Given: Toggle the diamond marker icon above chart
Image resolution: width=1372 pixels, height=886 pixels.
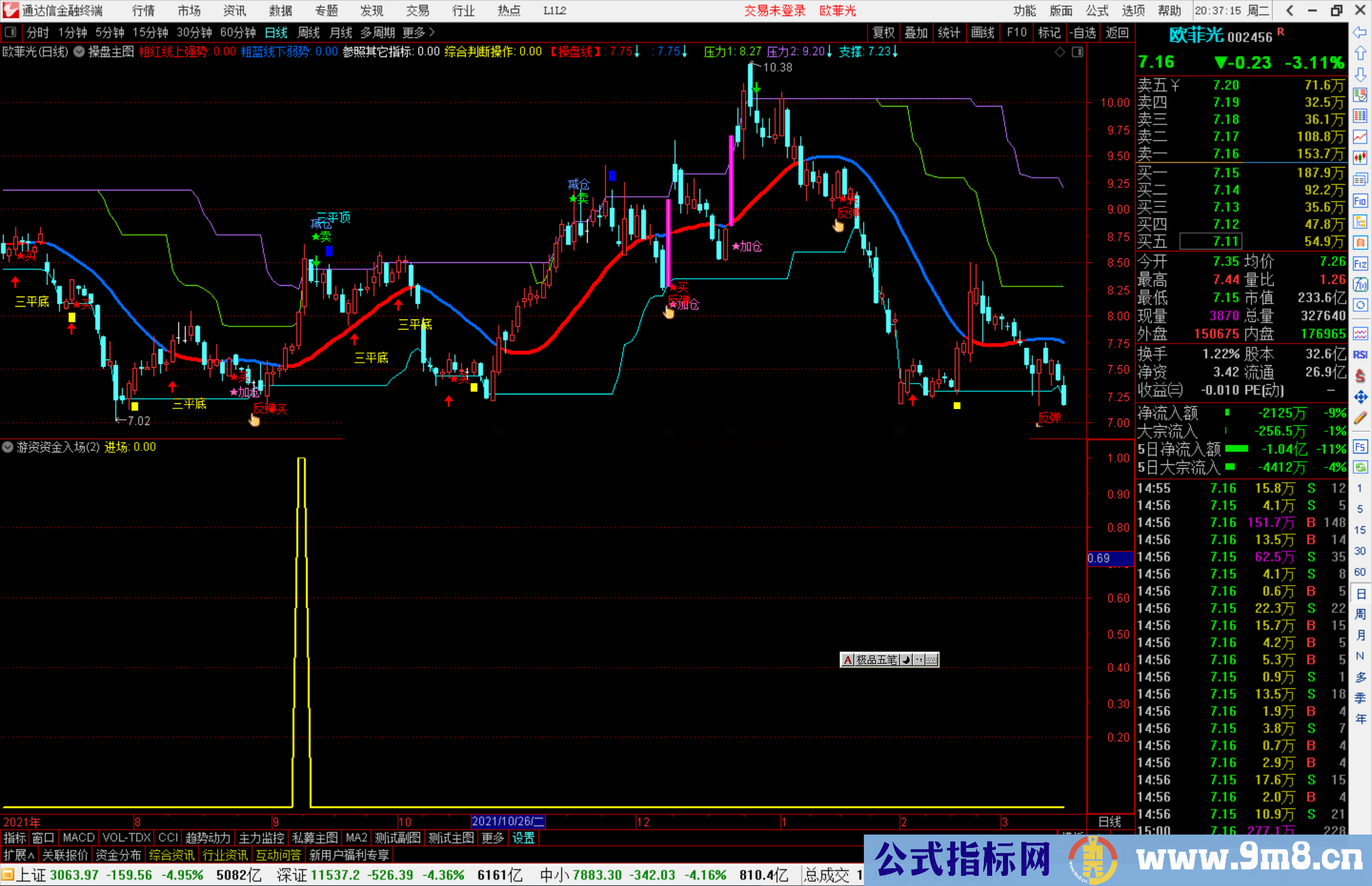Looking at the screenshot, I should pos(1060,52).
